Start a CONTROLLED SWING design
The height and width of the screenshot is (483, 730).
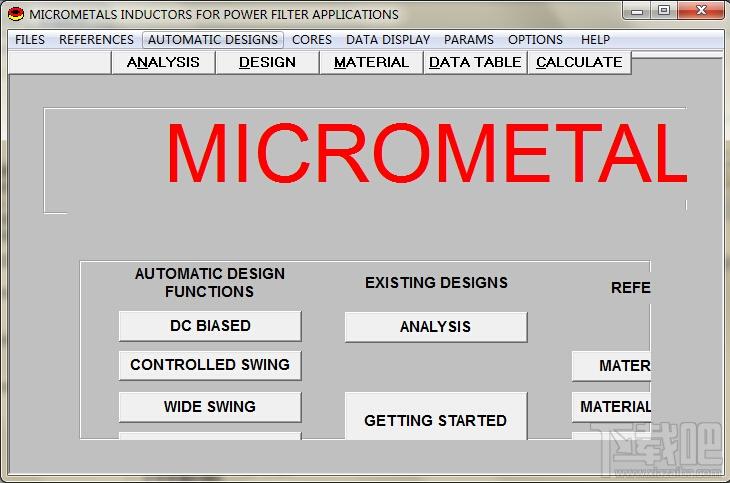(210, 365)
